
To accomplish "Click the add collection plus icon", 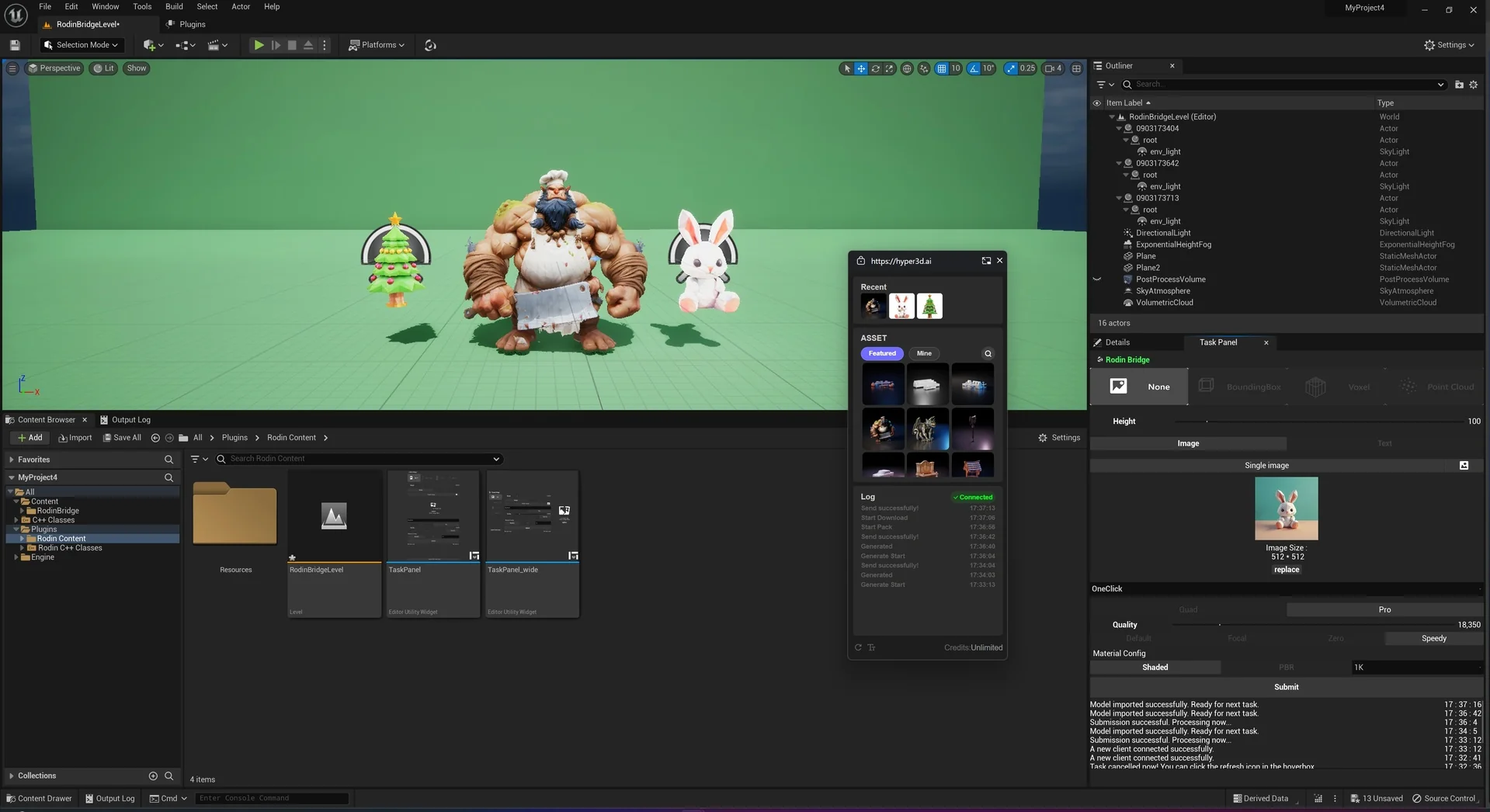I will (153, 776).
